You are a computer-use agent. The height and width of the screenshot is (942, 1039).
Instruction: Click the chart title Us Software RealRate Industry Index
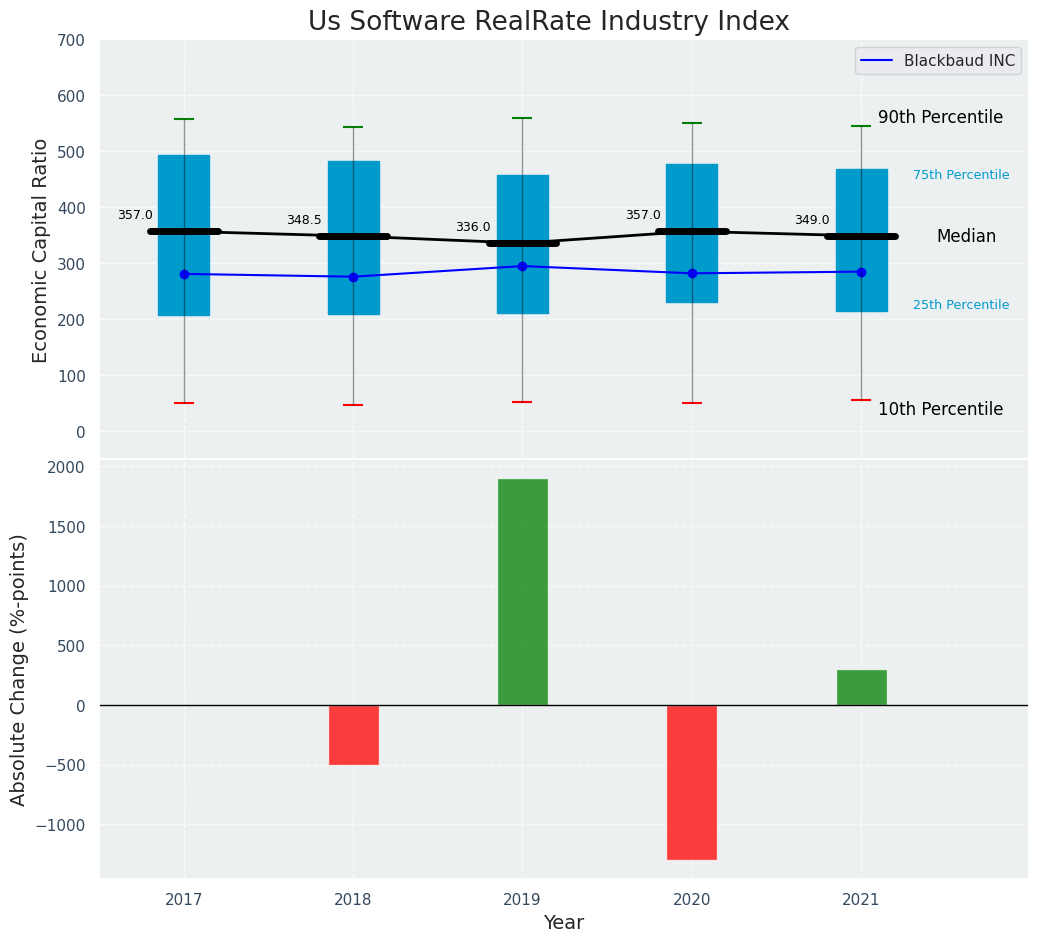point(548,22)
